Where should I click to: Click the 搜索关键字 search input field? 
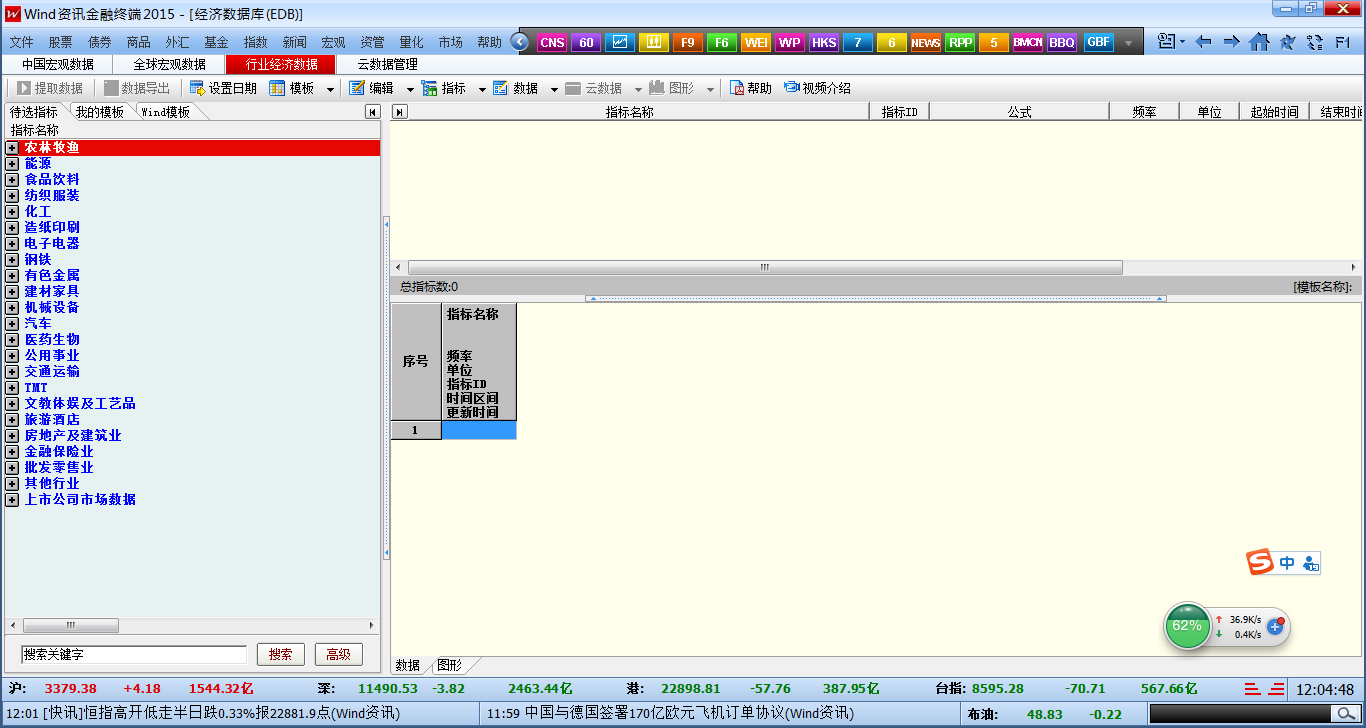(x=134, y=654)
